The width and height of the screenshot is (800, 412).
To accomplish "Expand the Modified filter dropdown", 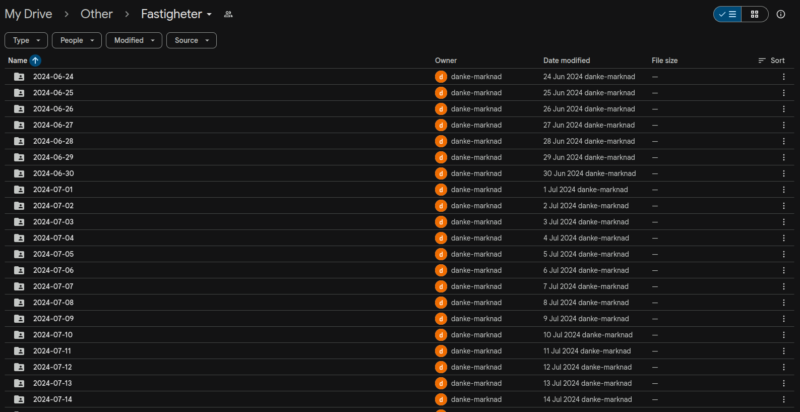I will [134, 40].
